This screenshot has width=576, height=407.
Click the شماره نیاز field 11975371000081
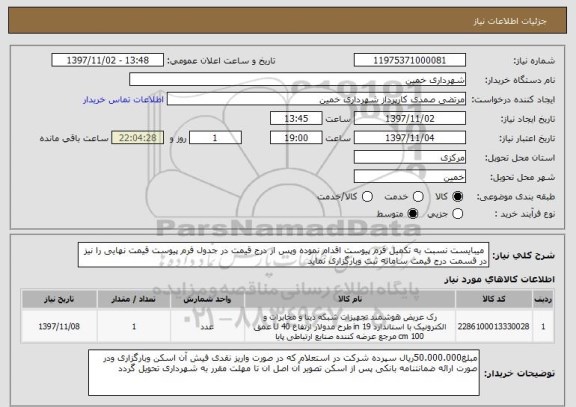(x=410, y=60)
